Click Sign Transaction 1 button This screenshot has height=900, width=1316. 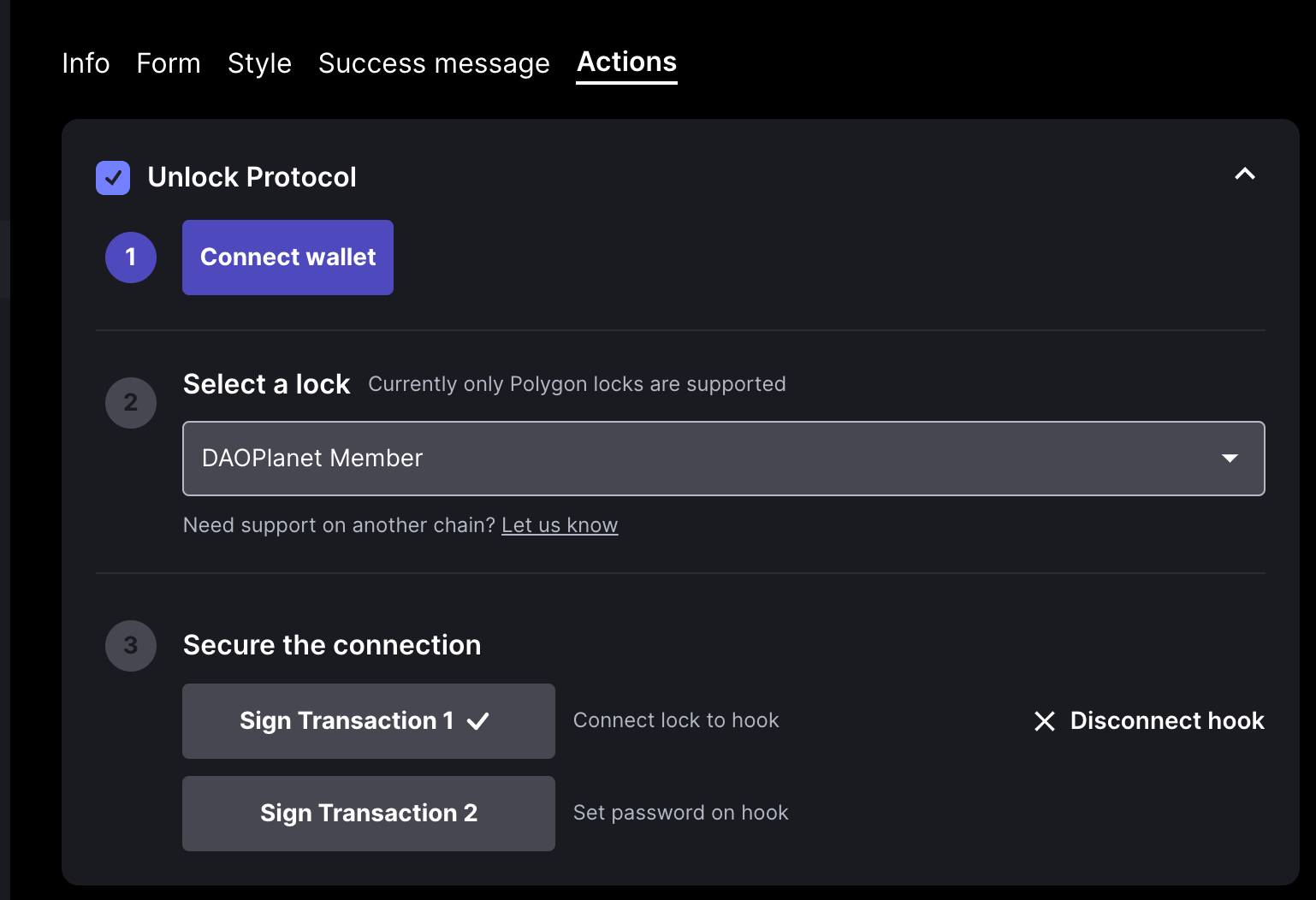[x=369, y=721]
